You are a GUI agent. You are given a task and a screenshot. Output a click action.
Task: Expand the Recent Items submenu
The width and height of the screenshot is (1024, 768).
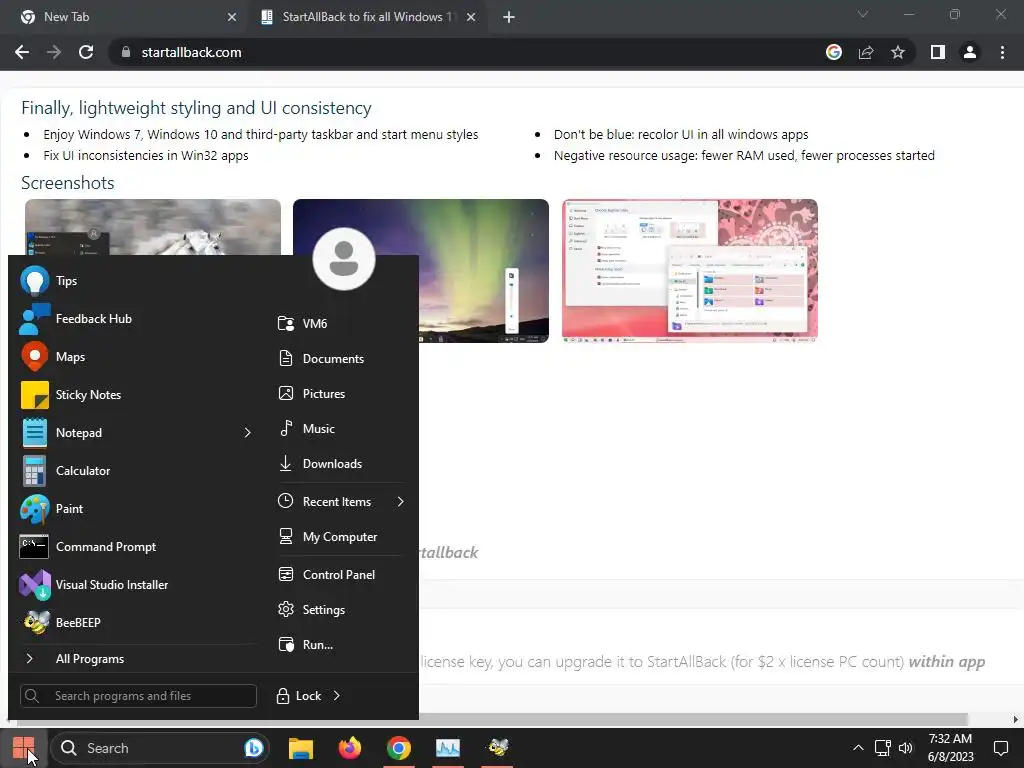click(x=342, y=502)
